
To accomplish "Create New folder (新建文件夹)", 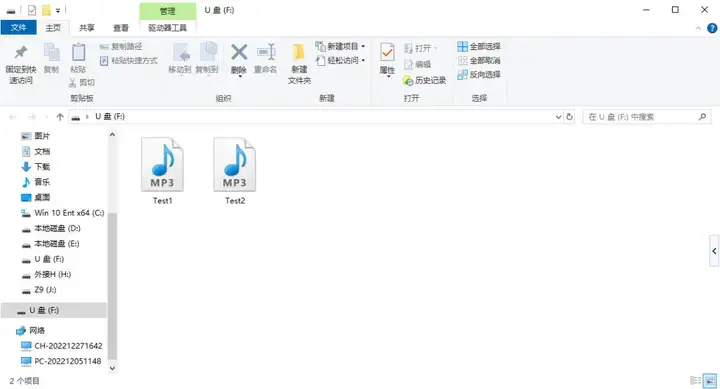I will 299,64.
